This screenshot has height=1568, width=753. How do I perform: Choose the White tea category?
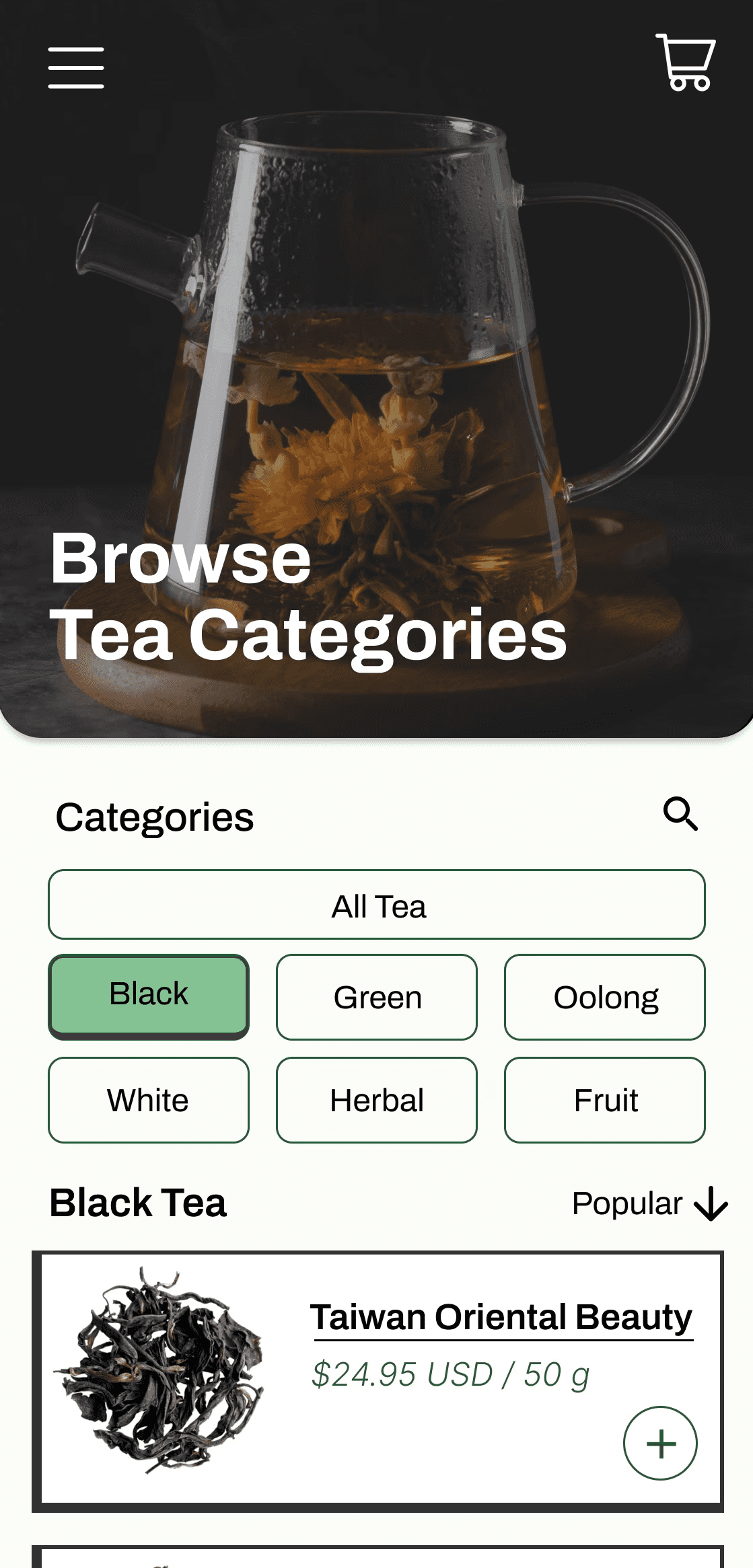coord(149,1100)
